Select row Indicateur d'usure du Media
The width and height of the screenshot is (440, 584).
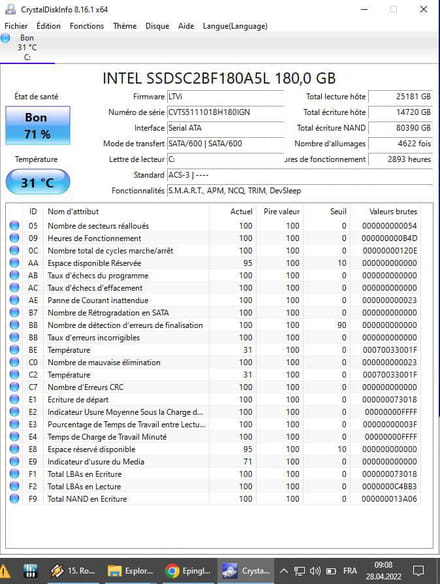(214, 461)
